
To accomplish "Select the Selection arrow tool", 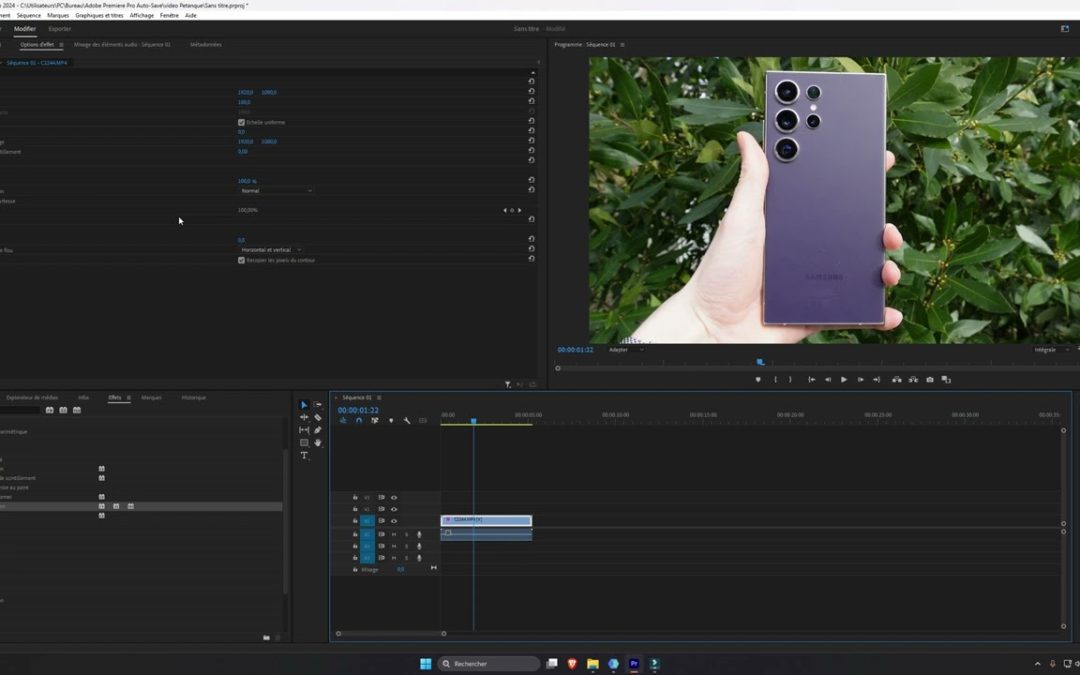I will (304, 405).
